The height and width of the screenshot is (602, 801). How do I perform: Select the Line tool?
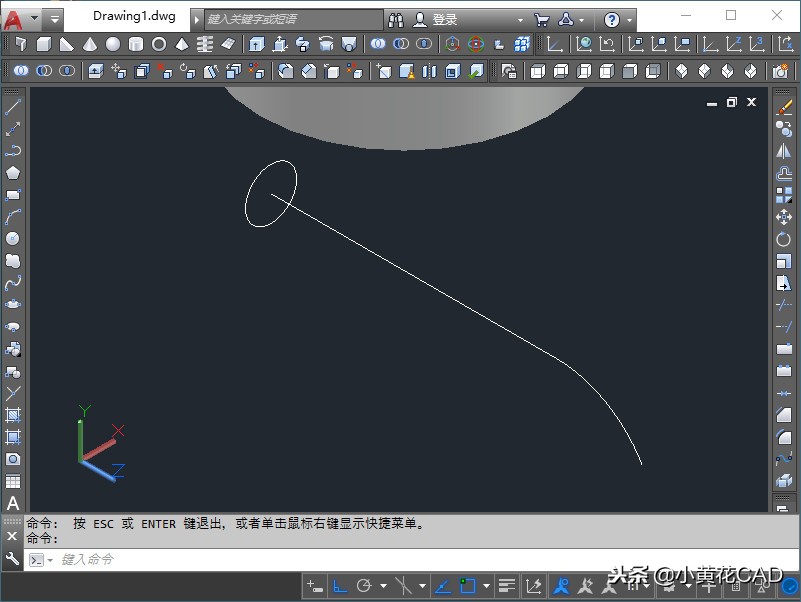(x=12, y=104)
